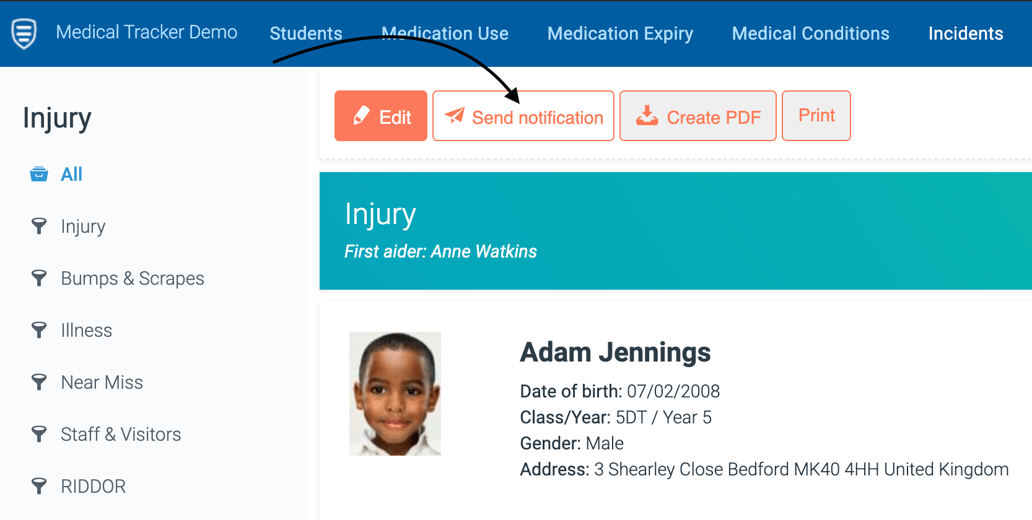Click the inbox icon beside All
1032x520 pixels.
(39, 174)
